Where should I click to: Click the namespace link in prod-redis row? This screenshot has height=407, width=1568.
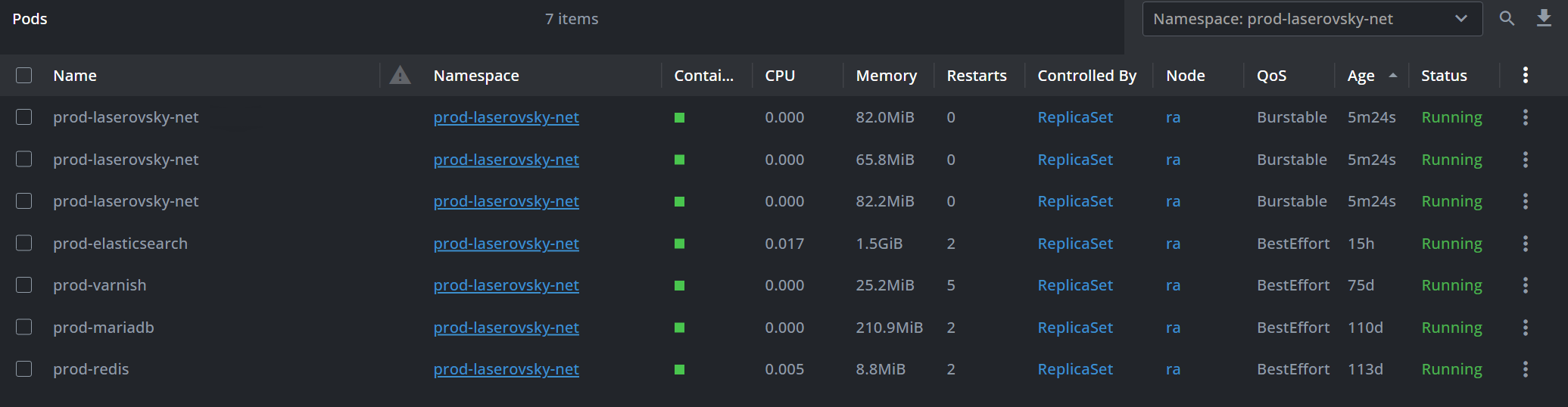506,369
